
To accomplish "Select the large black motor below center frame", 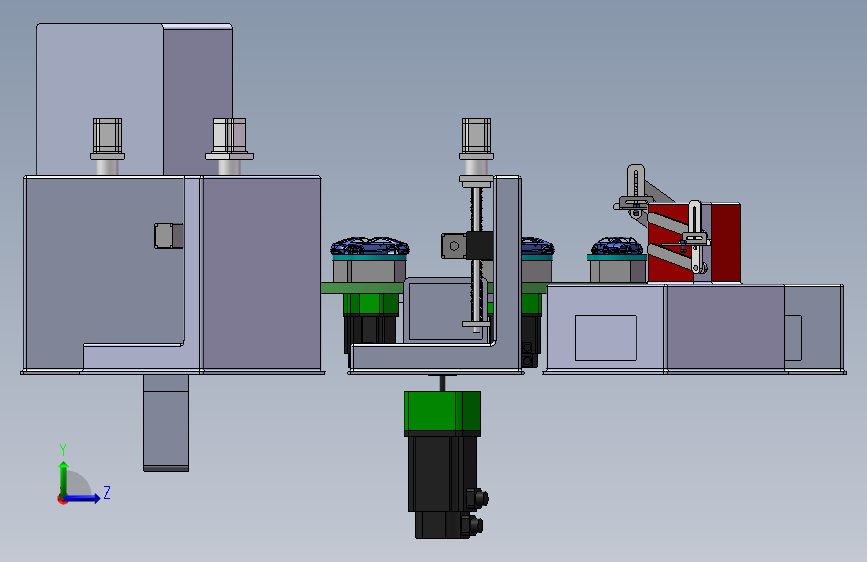I will 443,487.
